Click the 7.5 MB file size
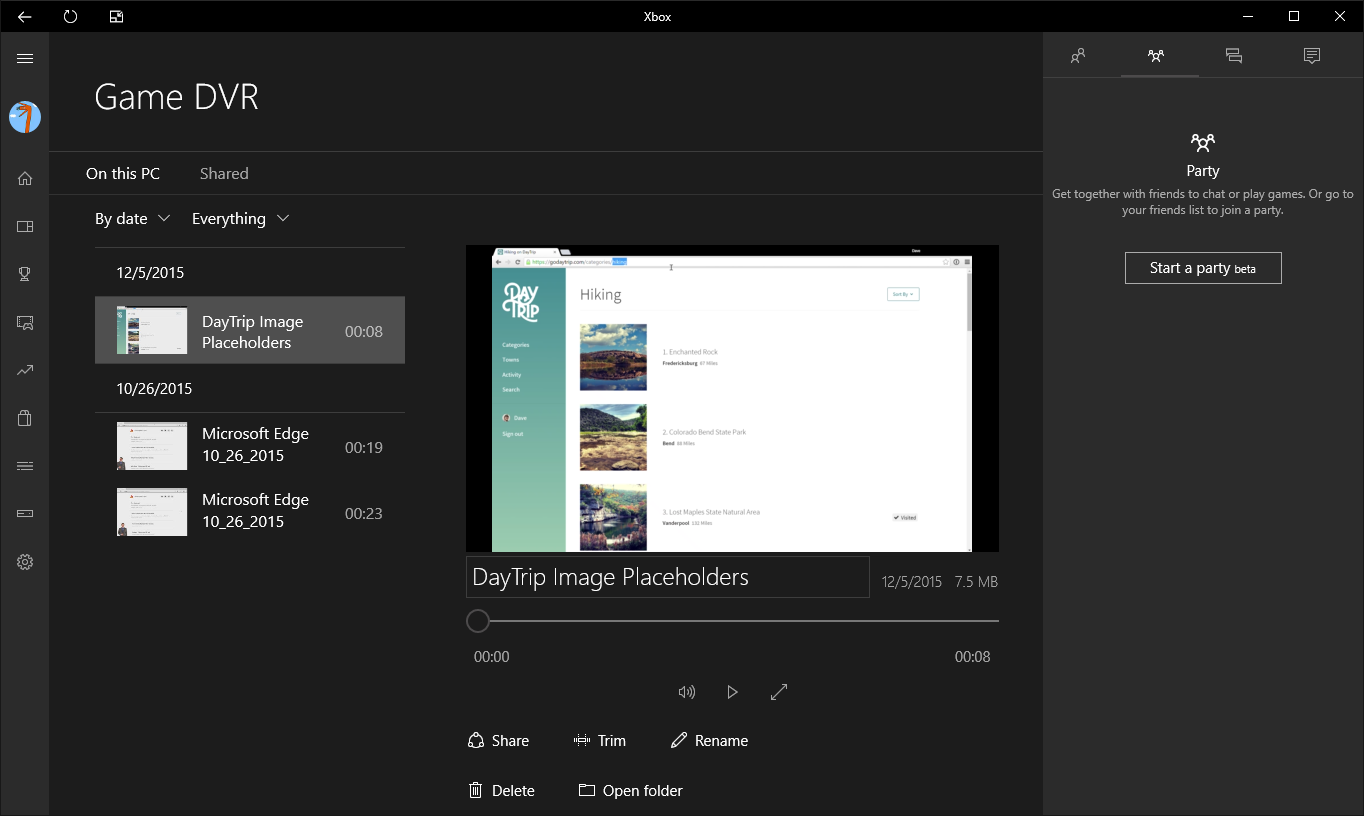Screen dimensions: 1364x816 (x=976, y=582)
